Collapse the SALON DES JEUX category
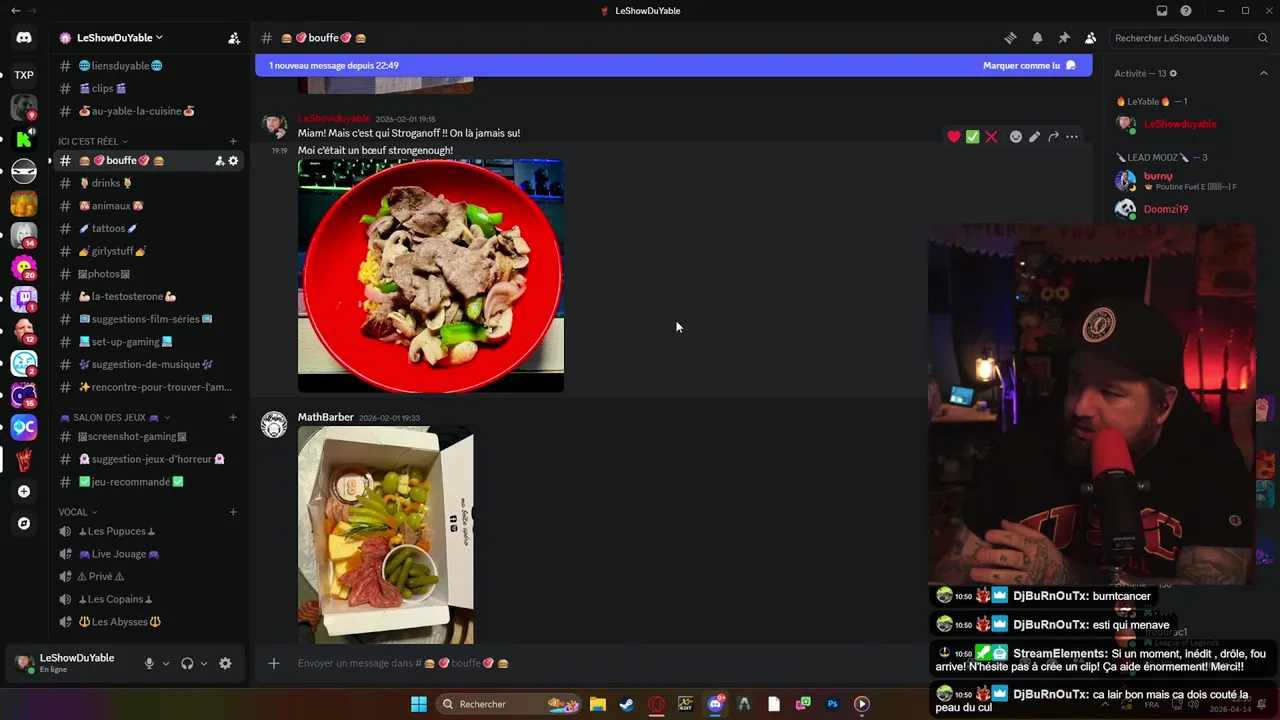Image resolution: width=1280 pixels, height=720 pixels. [115, 417]
